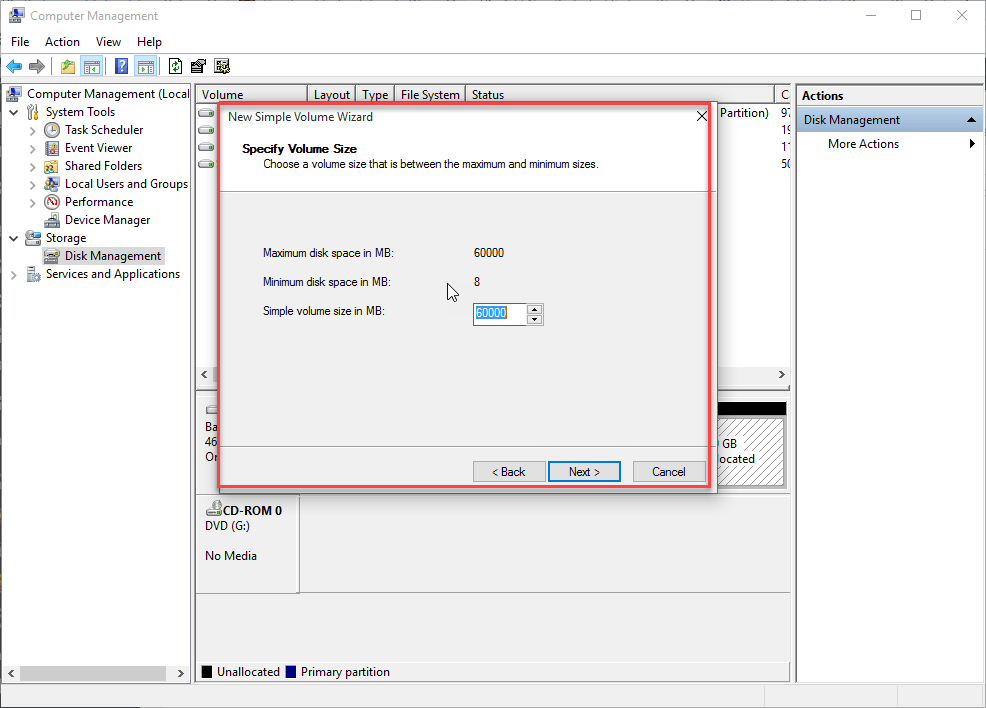
Task: Increase volume size with the up spinner arrow
Action: (535, 309)
